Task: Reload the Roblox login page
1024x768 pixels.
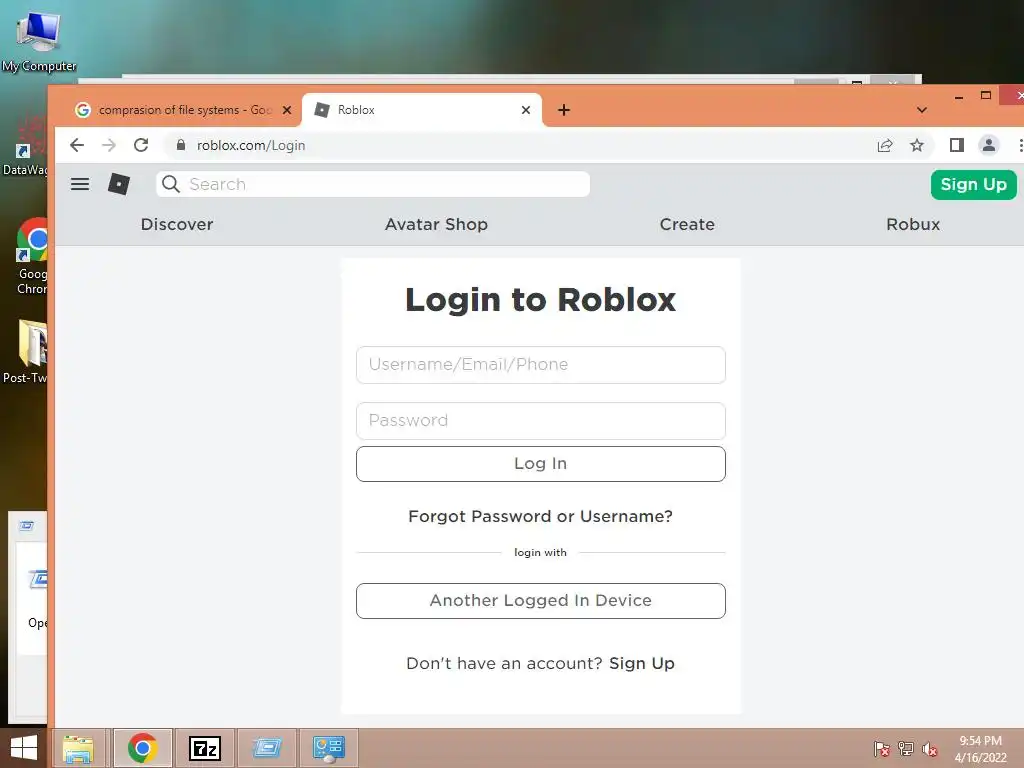Action: coord(141,145)
